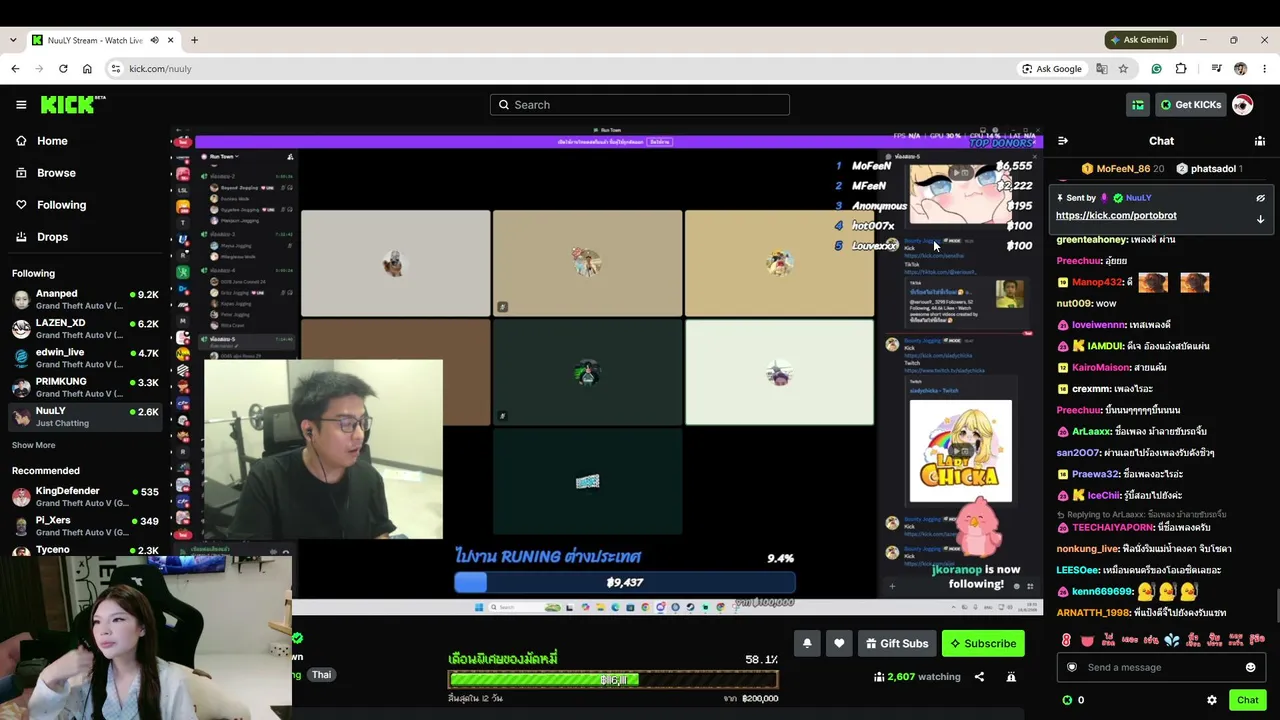View site information for kick.com
The image size is (1280, 720).
pos(116,69)
